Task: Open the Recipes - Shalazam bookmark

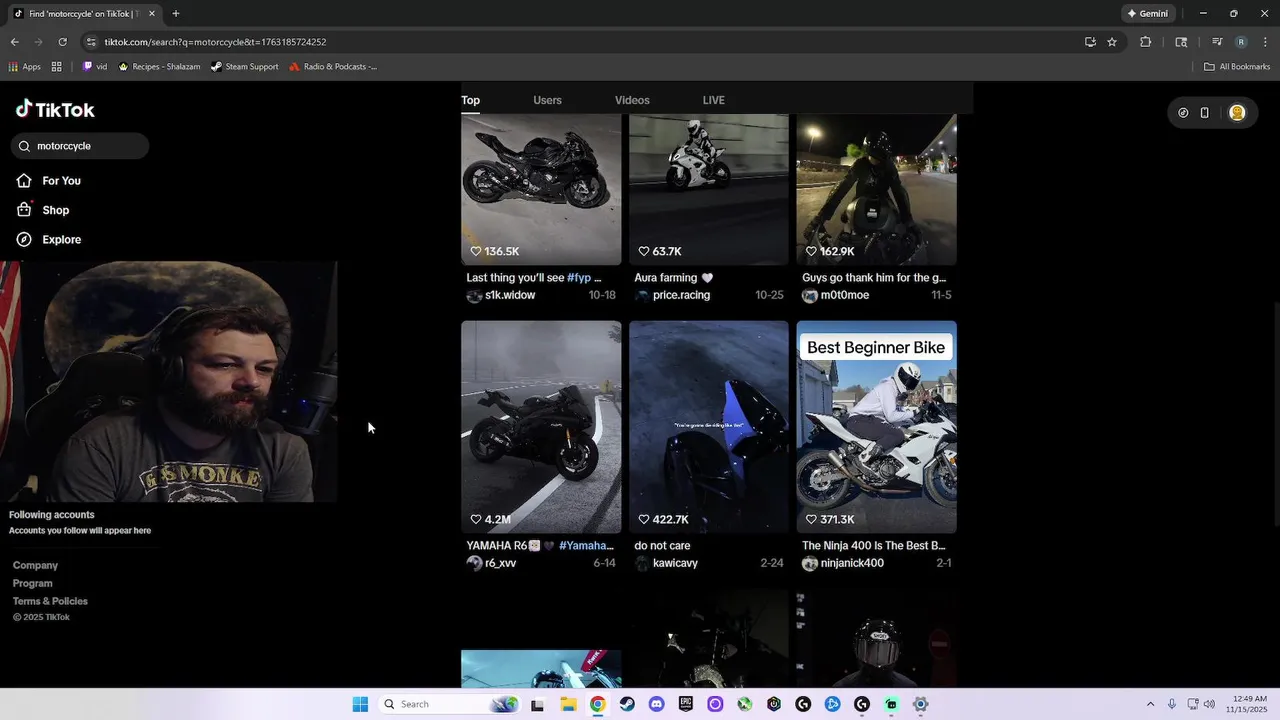Action: point(159,67)
